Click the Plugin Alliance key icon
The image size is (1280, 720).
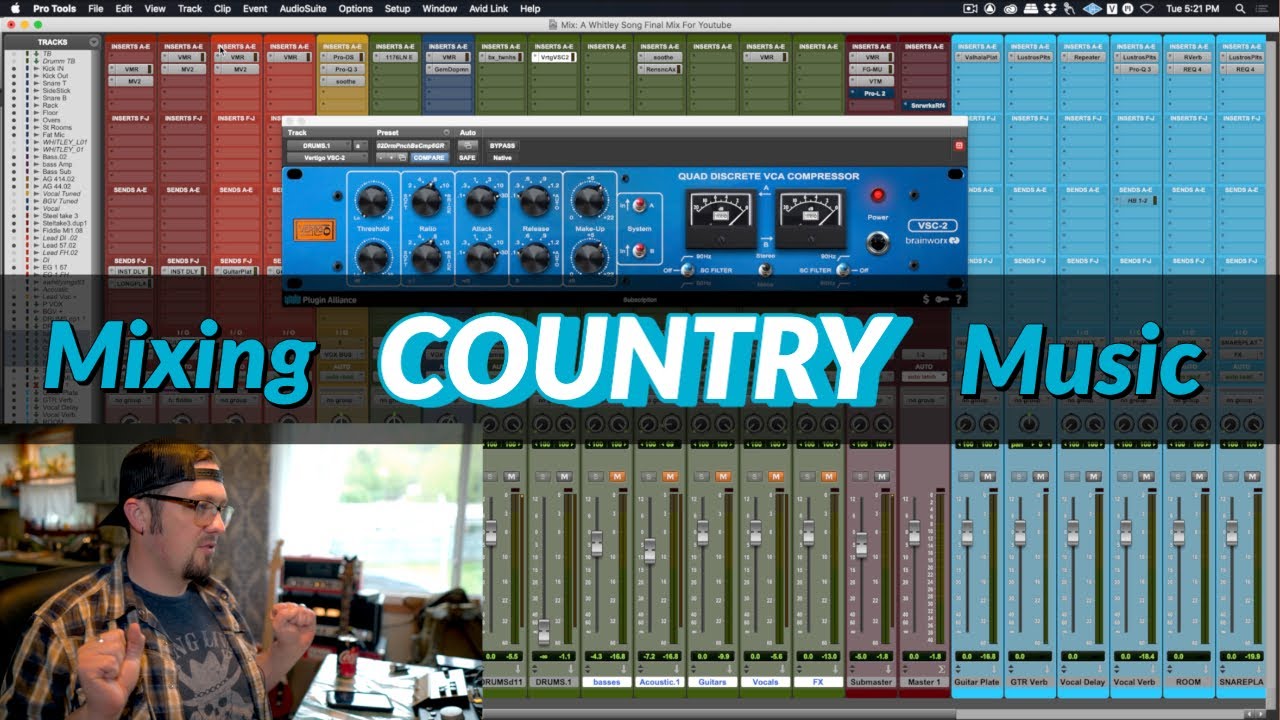coord(941,299)
